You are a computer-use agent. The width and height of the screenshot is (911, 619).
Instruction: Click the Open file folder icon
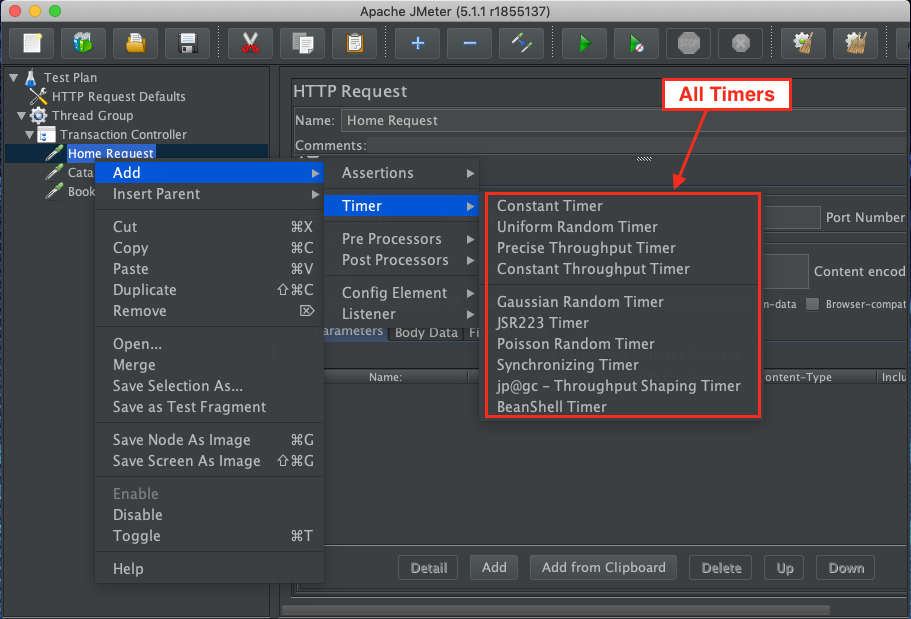(x=135, y=44)
